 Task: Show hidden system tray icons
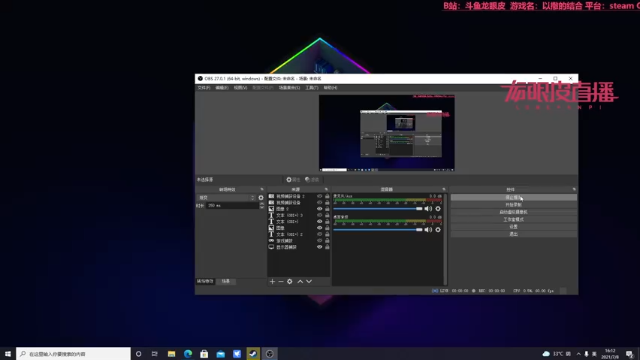click(578, 354)
